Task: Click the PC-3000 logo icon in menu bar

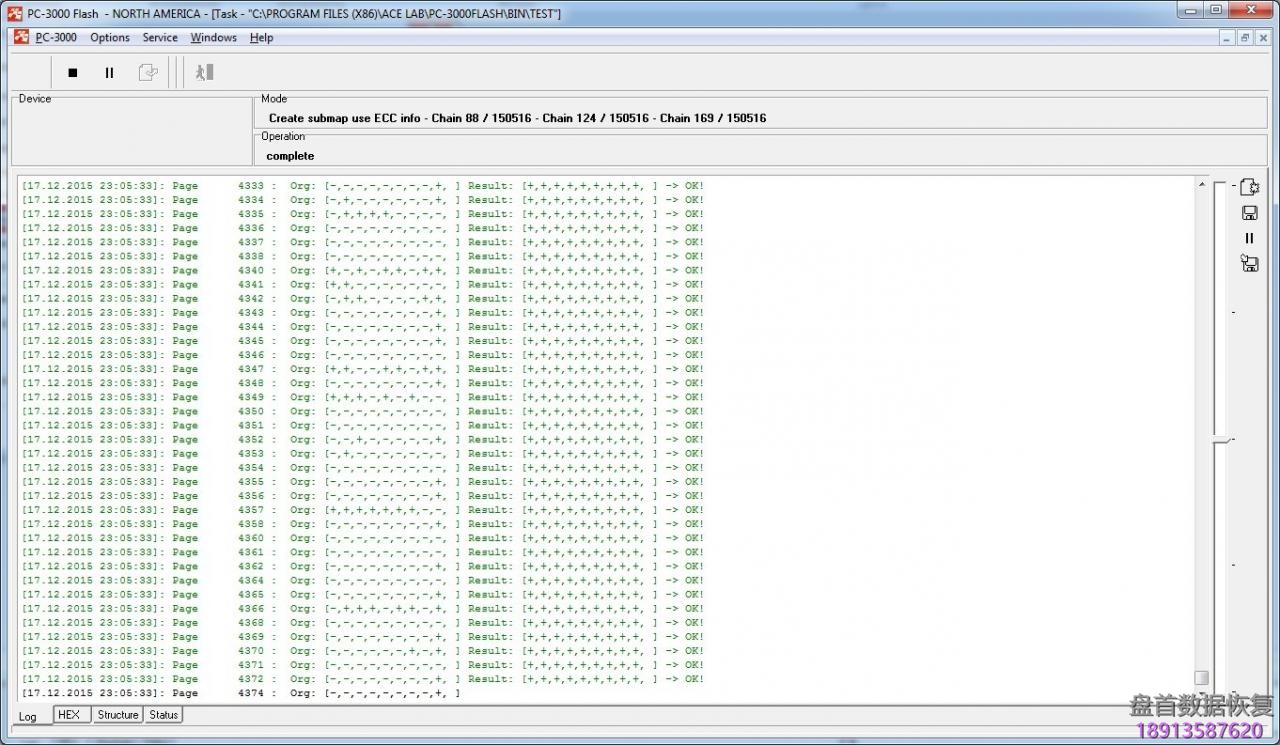Action: point(21,38)
